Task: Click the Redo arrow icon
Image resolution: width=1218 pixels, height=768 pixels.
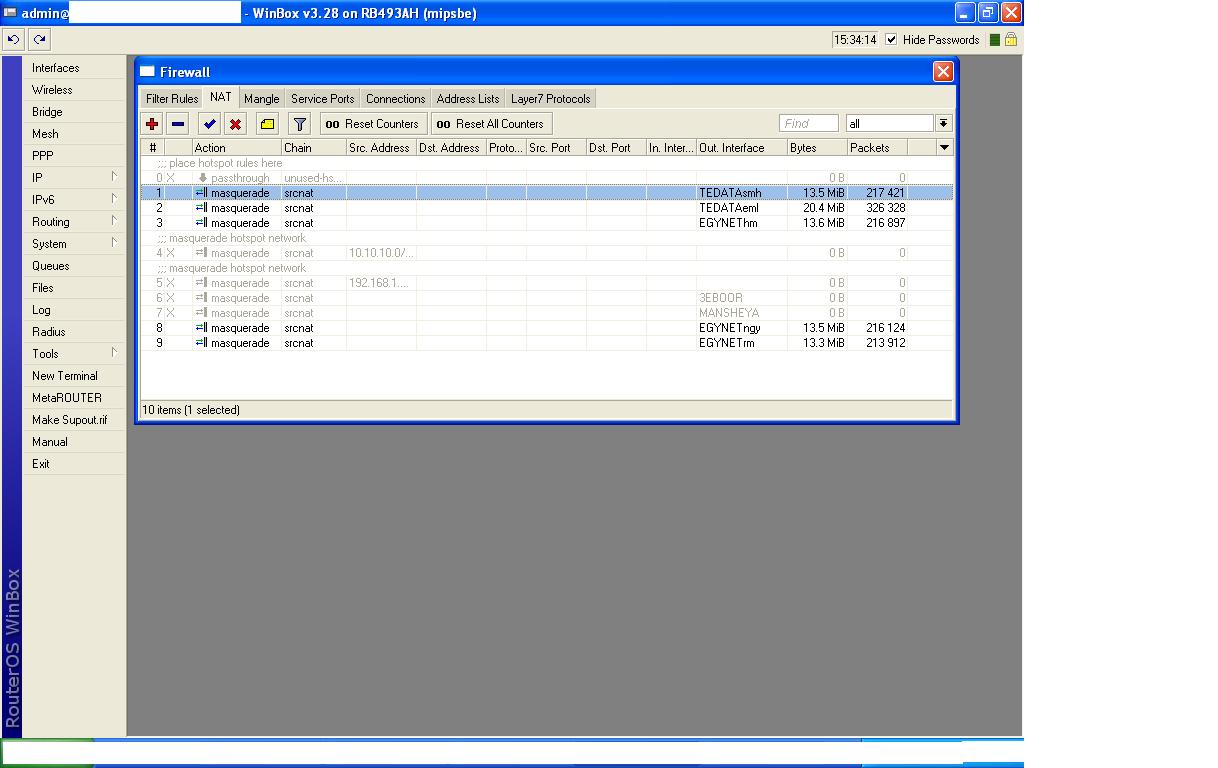Action: coord(39,40)
